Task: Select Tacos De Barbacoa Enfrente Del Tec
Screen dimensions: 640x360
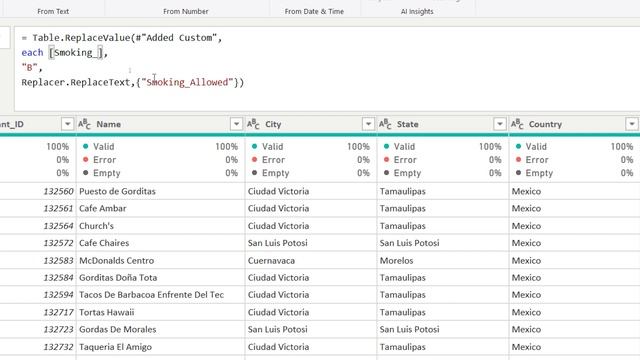Action: pyautogui.click(x=160, y=295)
